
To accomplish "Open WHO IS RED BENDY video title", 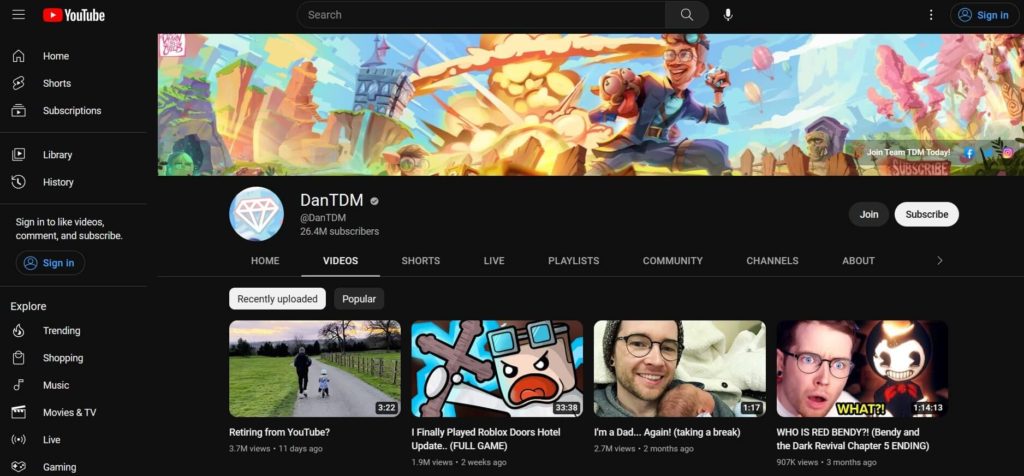I will pyautogui.click(x=852, y=439).
